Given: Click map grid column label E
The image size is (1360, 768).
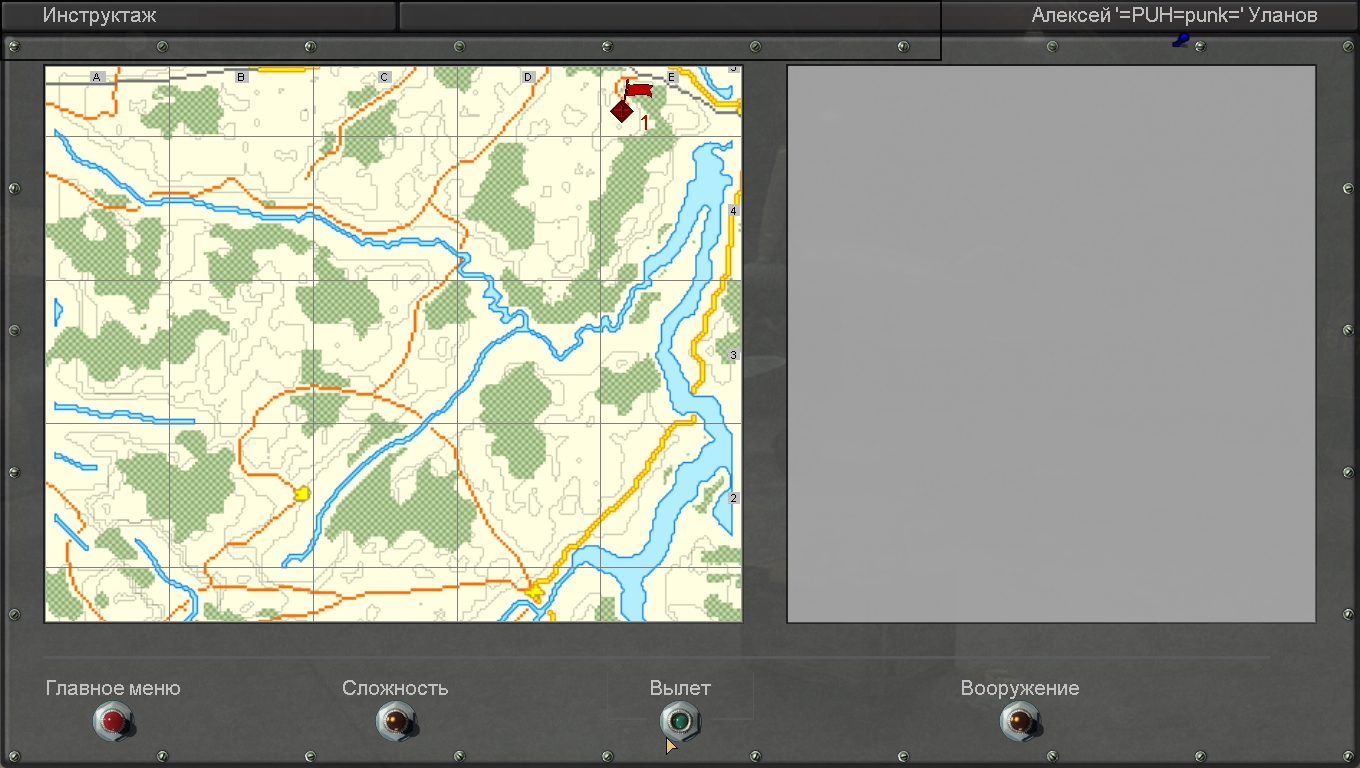Looking at the screenshot, I should click(672, 77).
